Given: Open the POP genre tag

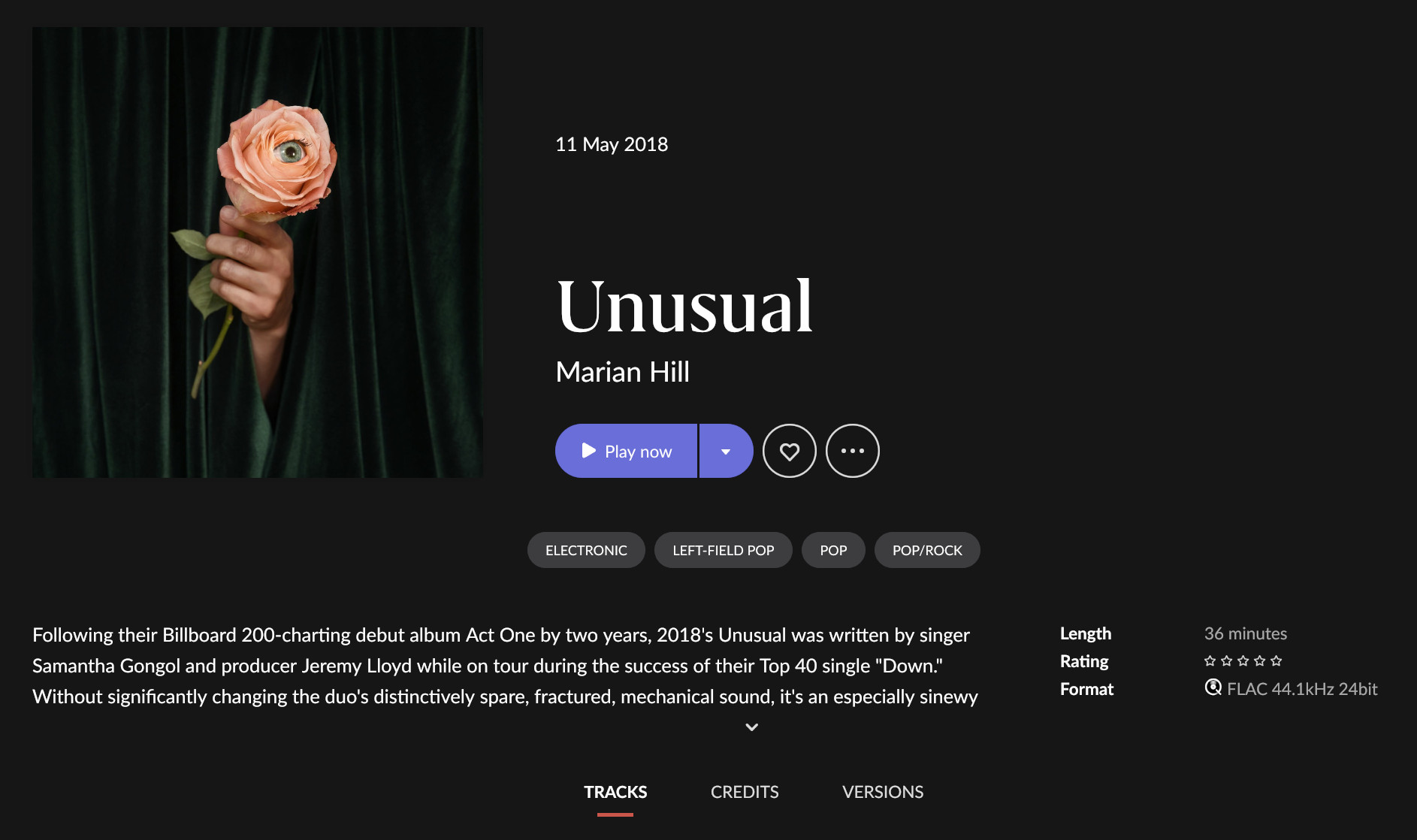Looking at the screenshot, I should pos(833,550).
